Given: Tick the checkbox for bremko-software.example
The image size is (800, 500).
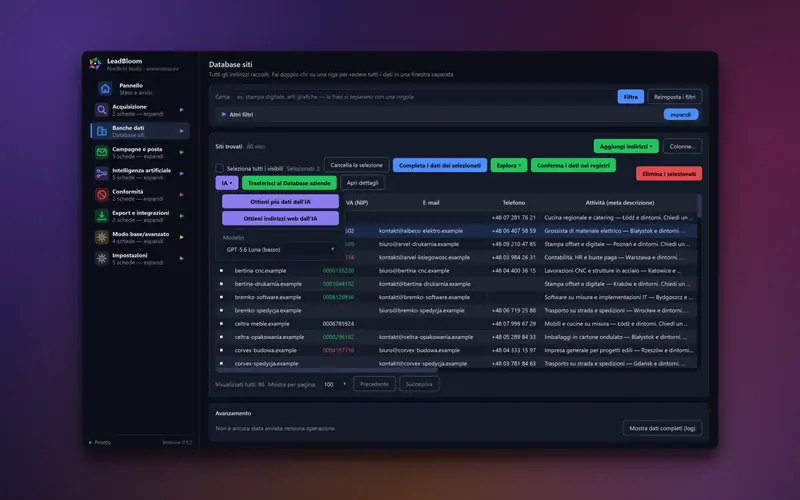Looking at the screenshot, I should (221, 297).
